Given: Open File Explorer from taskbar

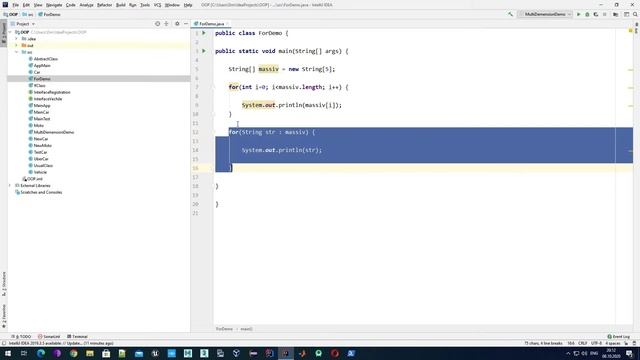Looking at the screenshot, I should click(90, 353).
